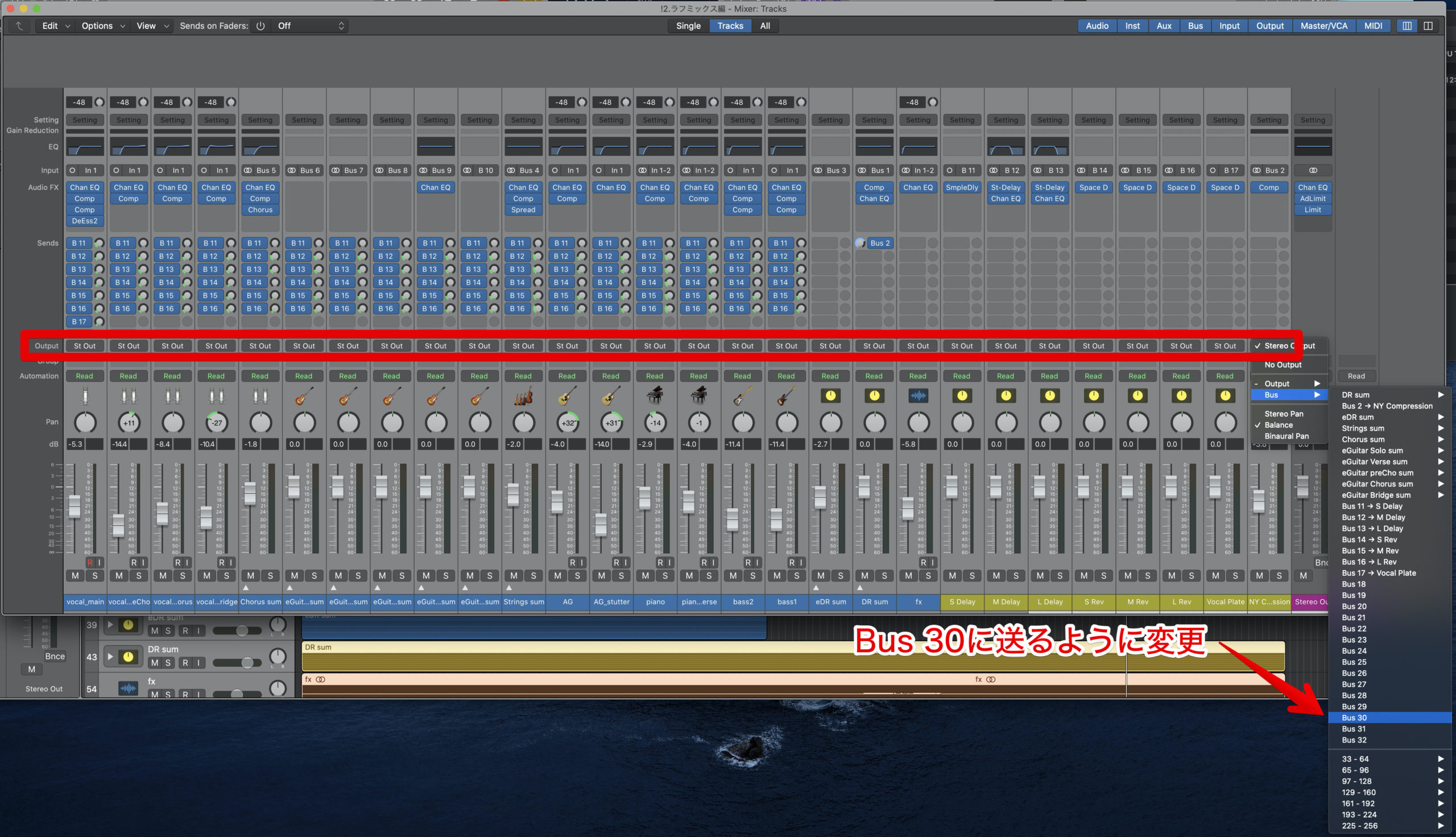1456x837 pixels.
Task: Click the piano instrument icon
Action: tap(655, 395)
